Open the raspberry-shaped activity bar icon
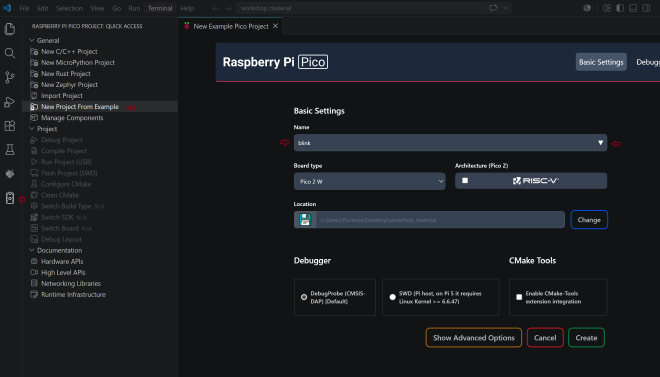This screenshot has width=660, height=377. [x=10, y=173]
